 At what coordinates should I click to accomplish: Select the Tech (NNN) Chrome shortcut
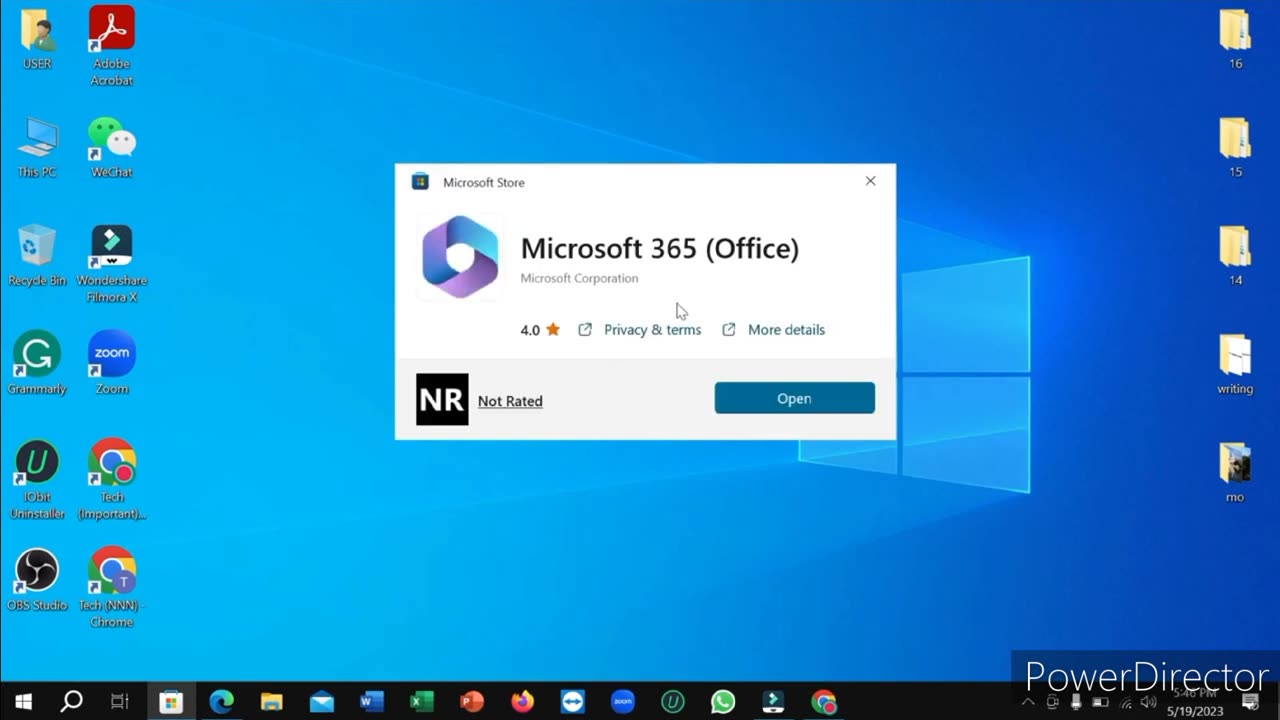pyautogui.click(x=112, y=588)
